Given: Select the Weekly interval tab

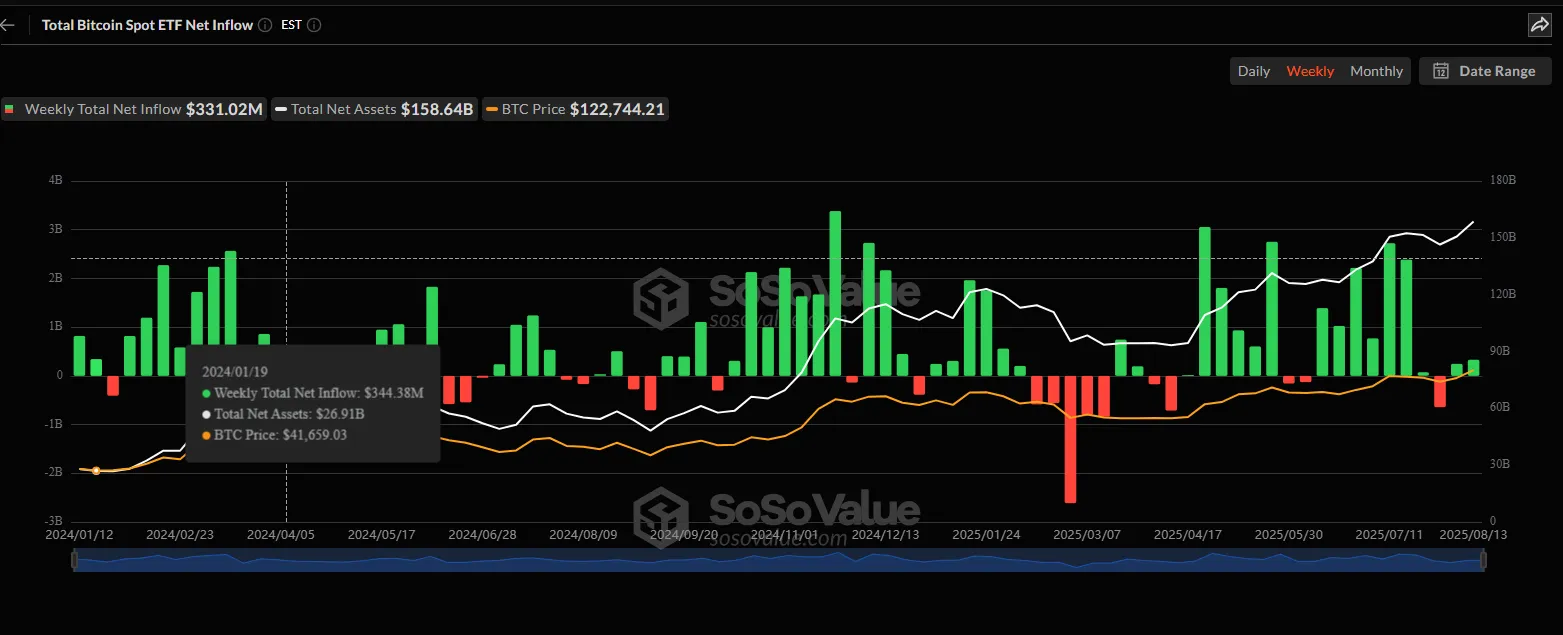Looking at the screenshot, I should tap(1310, 71).
